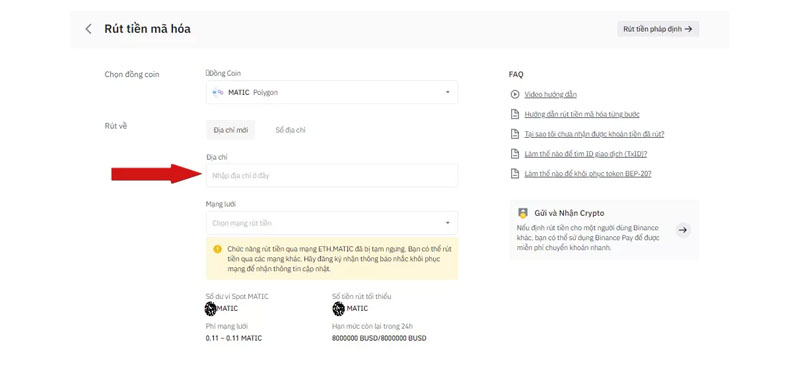This screenshot has width=800, height=365.
Task: Click the Số tiền rút tối thiểu label
Action: click(x=361, y=297)
